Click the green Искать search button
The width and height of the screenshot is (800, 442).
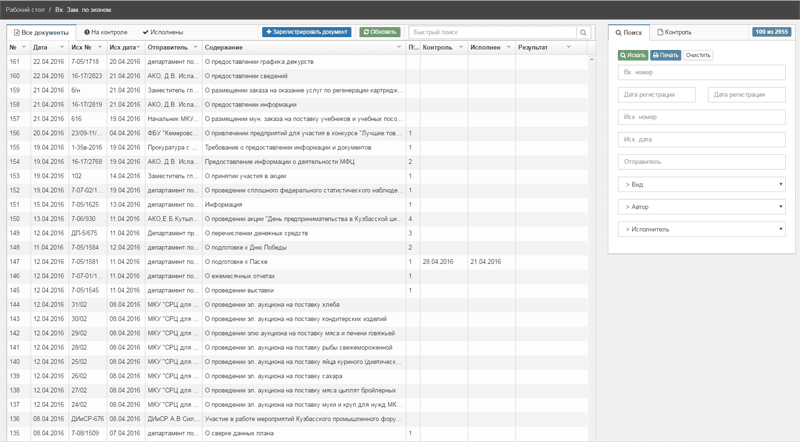coord(632,55)
